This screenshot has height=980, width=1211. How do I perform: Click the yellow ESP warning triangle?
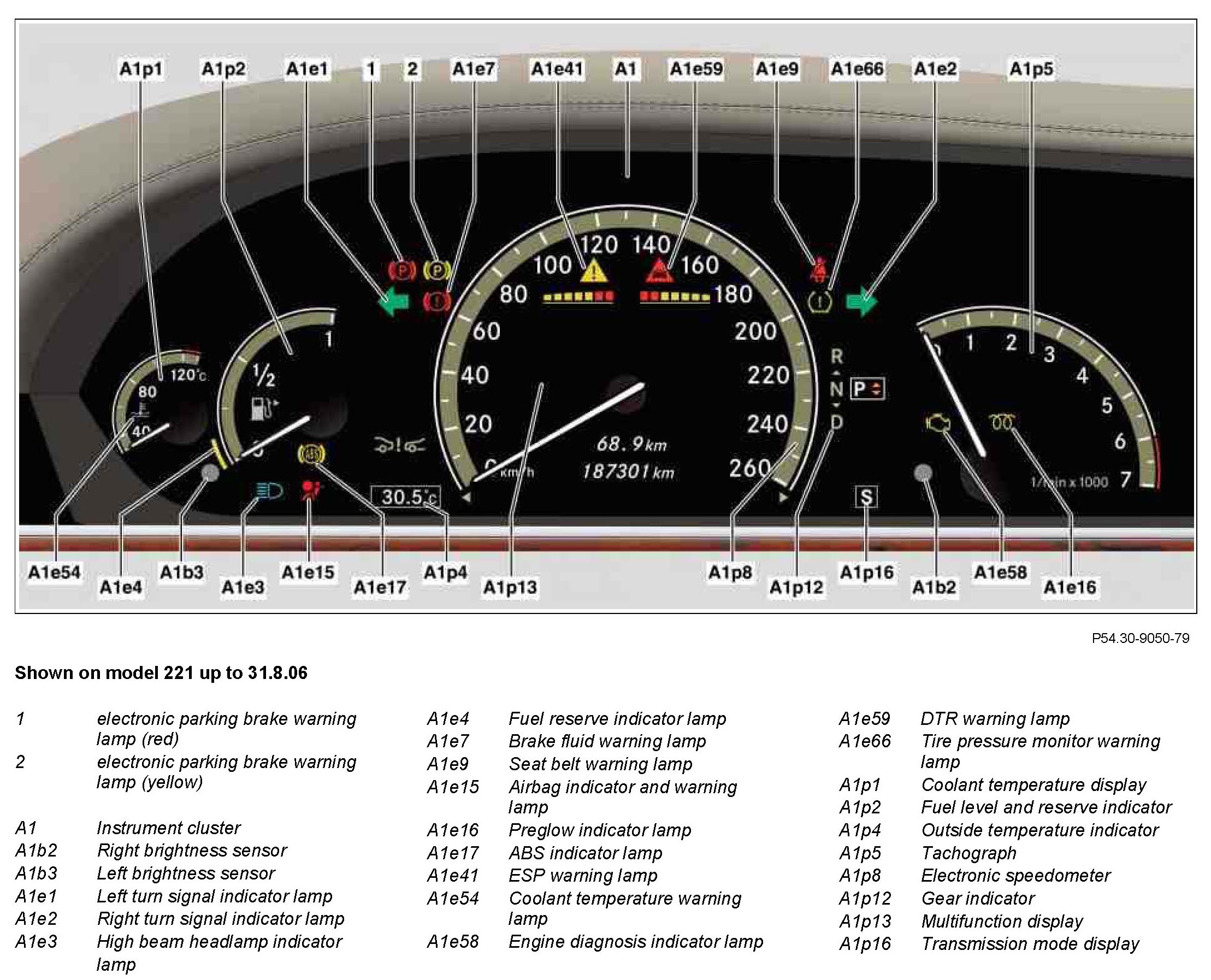[594, 271]
